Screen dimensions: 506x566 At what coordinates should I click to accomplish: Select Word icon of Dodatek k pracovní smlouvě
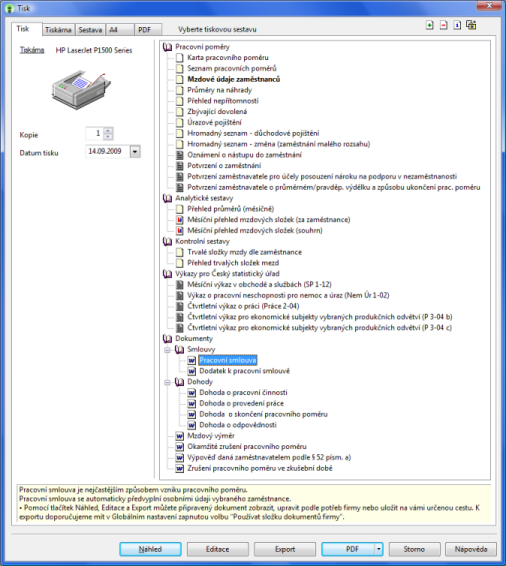192,371
